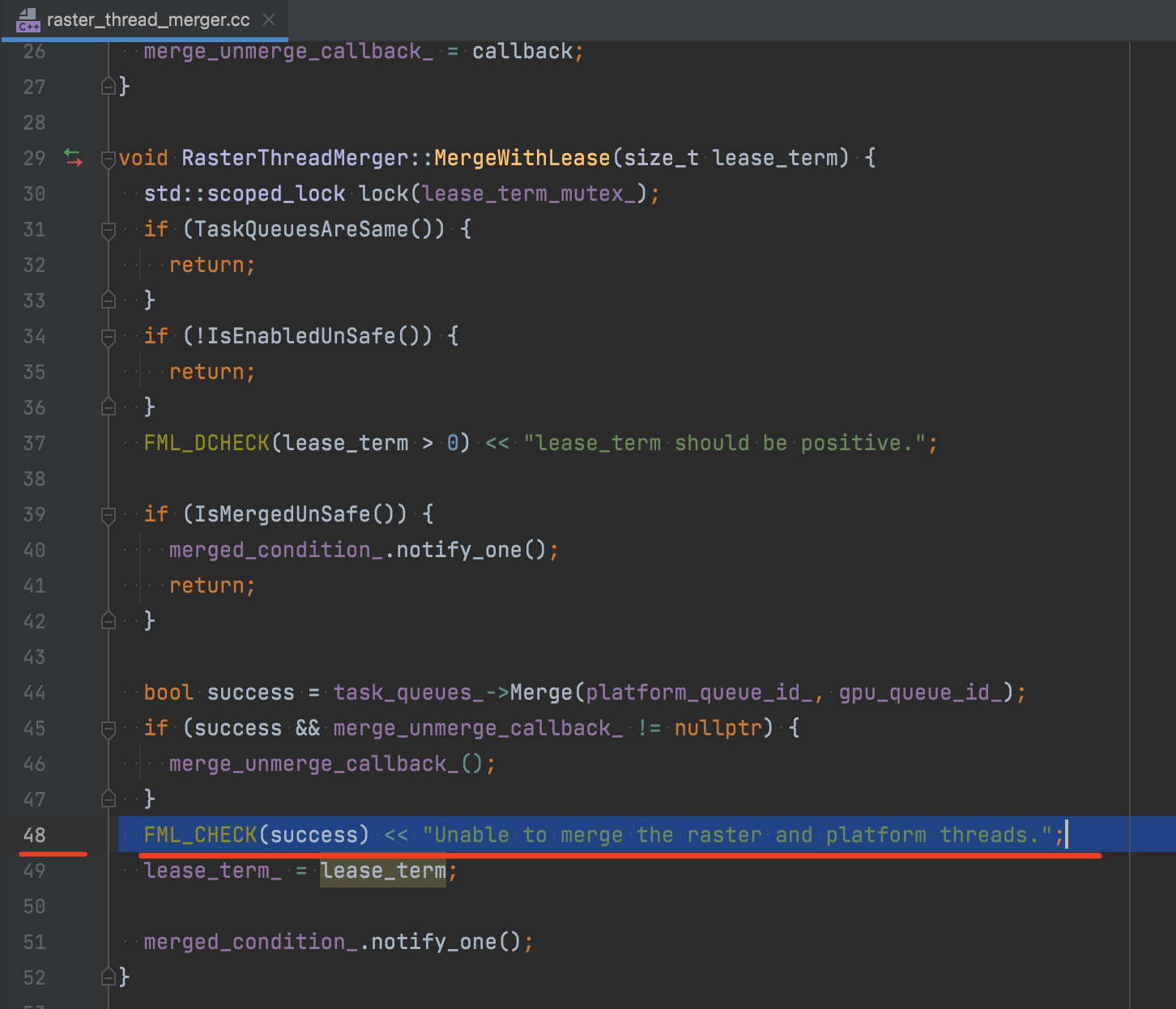
Task: Click the "lease_term should be positive." string
Action: (725, 443)
